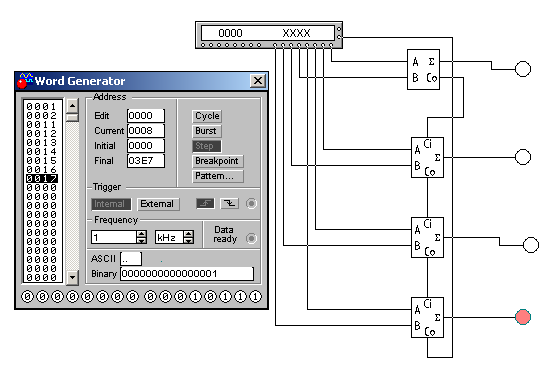Click the kHz frequency unit field
The width and height of the screenshot is (552, 368).
pos(170,237)
